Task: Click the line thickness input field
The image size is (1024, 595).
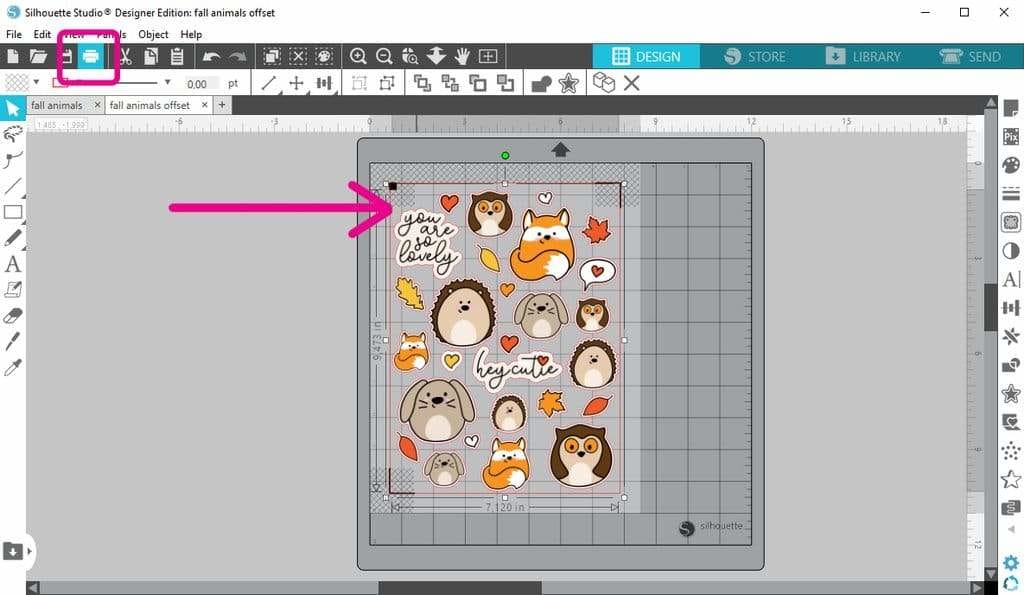Action: [x=199, y=84]
